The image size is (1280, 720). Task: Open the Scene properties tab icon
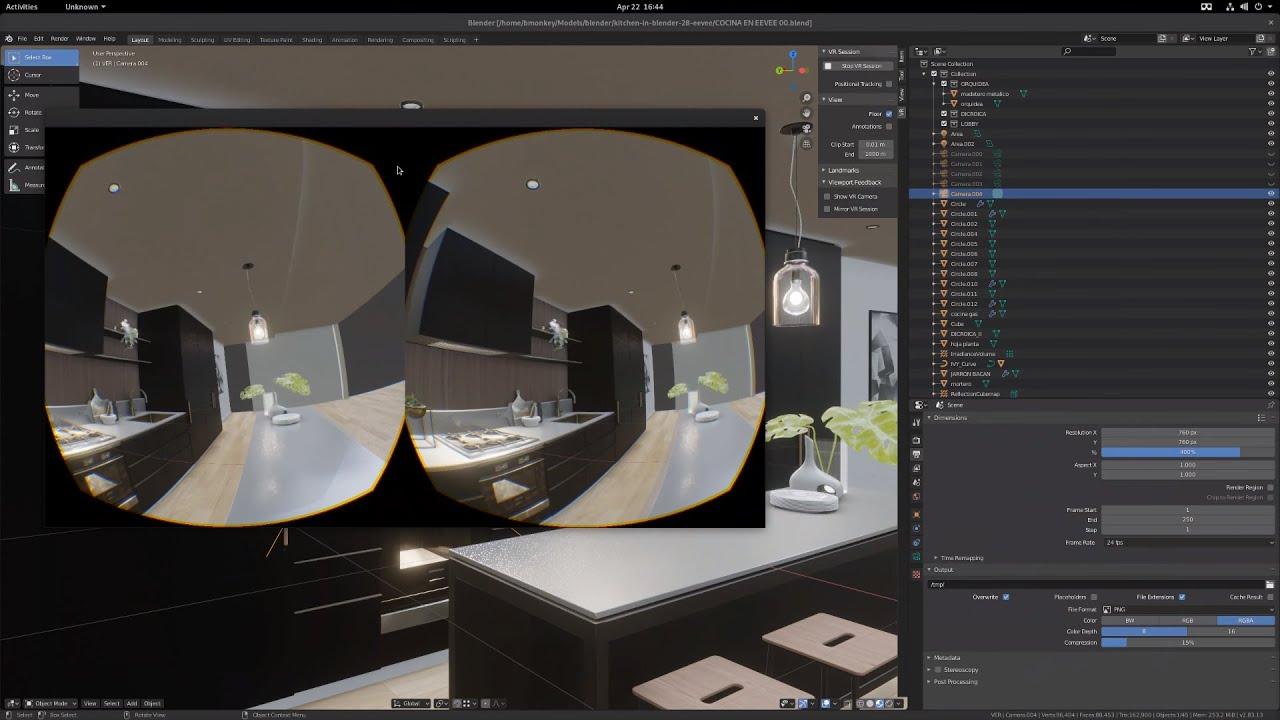pyautogui.click(x=916, y=482)
